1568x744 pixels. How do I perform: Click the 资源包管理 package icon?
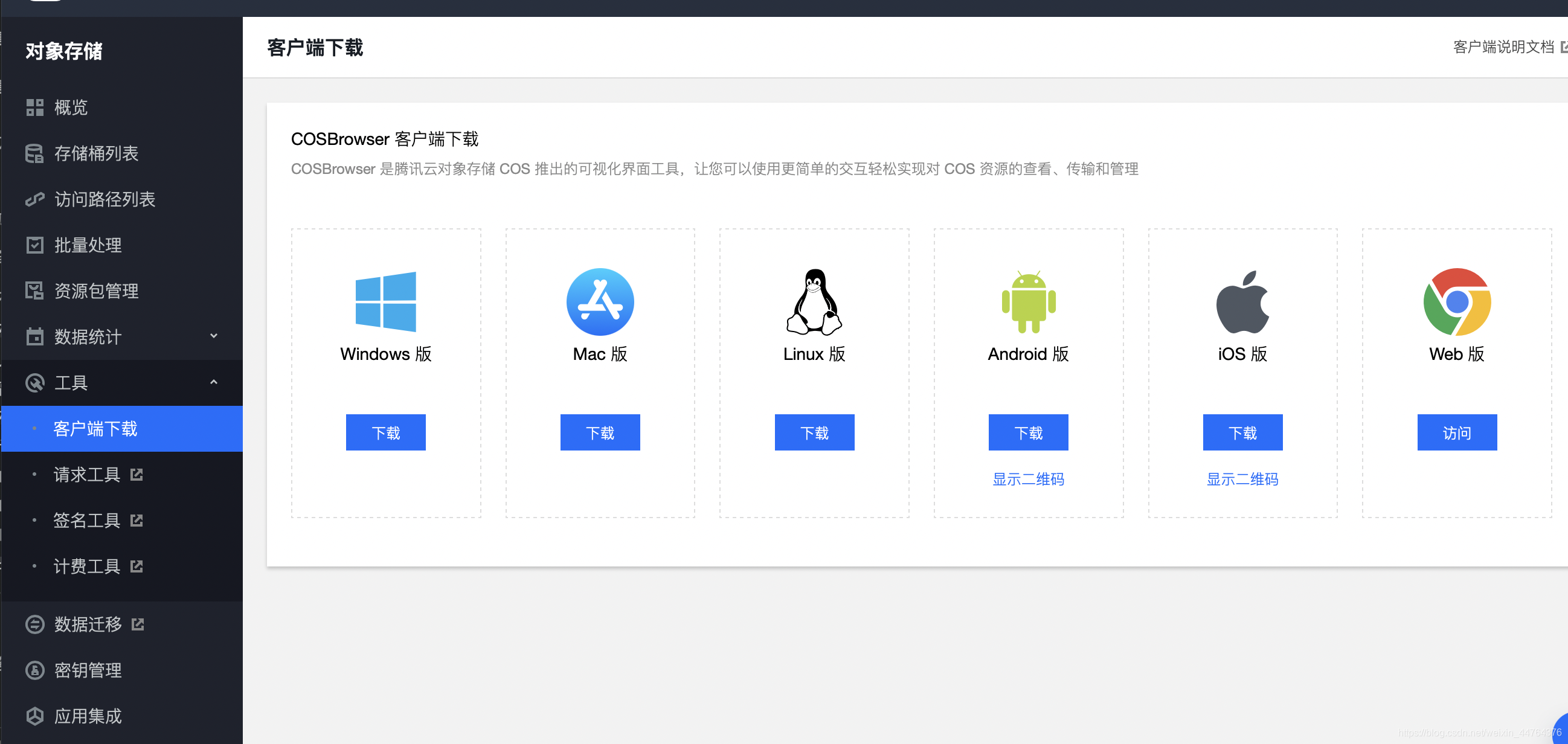tap(34, 291)
